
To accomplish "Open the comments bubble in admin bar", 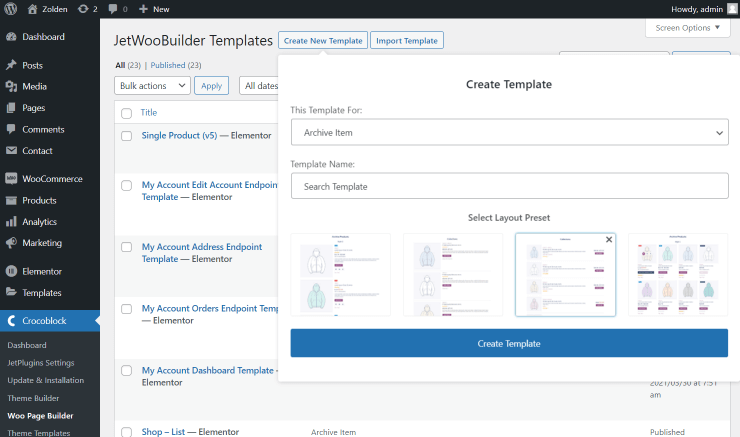I will pos(113,9).
